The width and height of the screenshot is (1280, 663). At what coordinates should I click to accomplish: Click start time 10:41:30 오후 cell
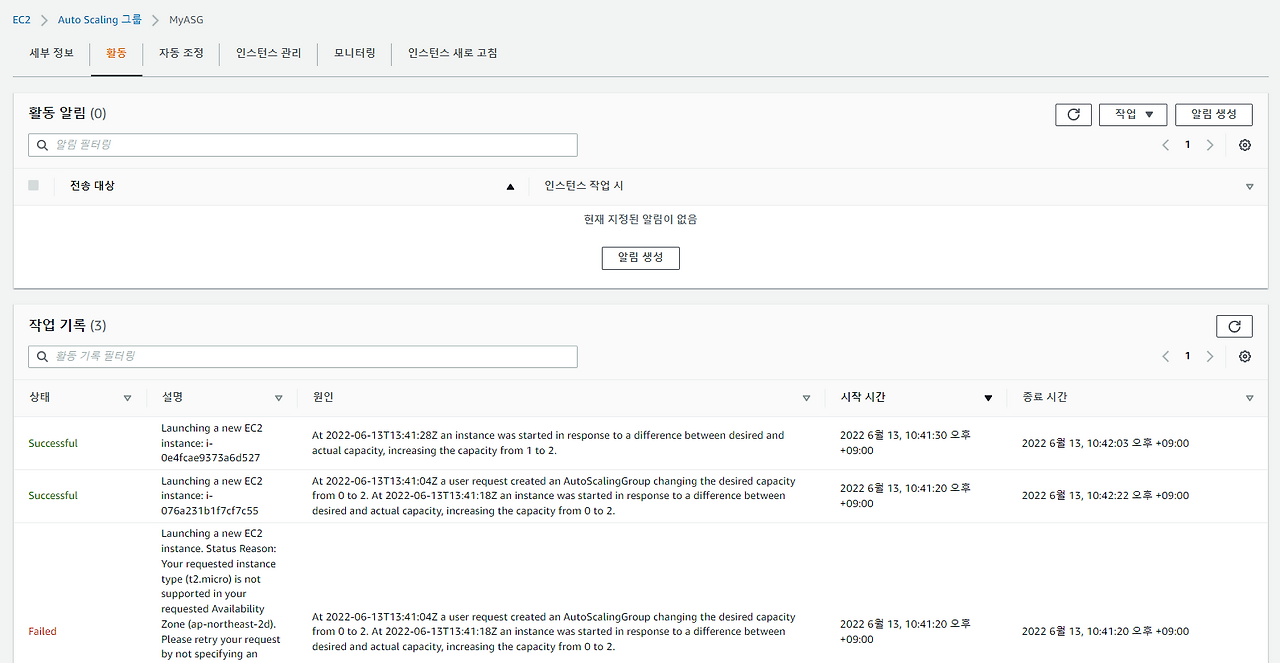(905, 442)
